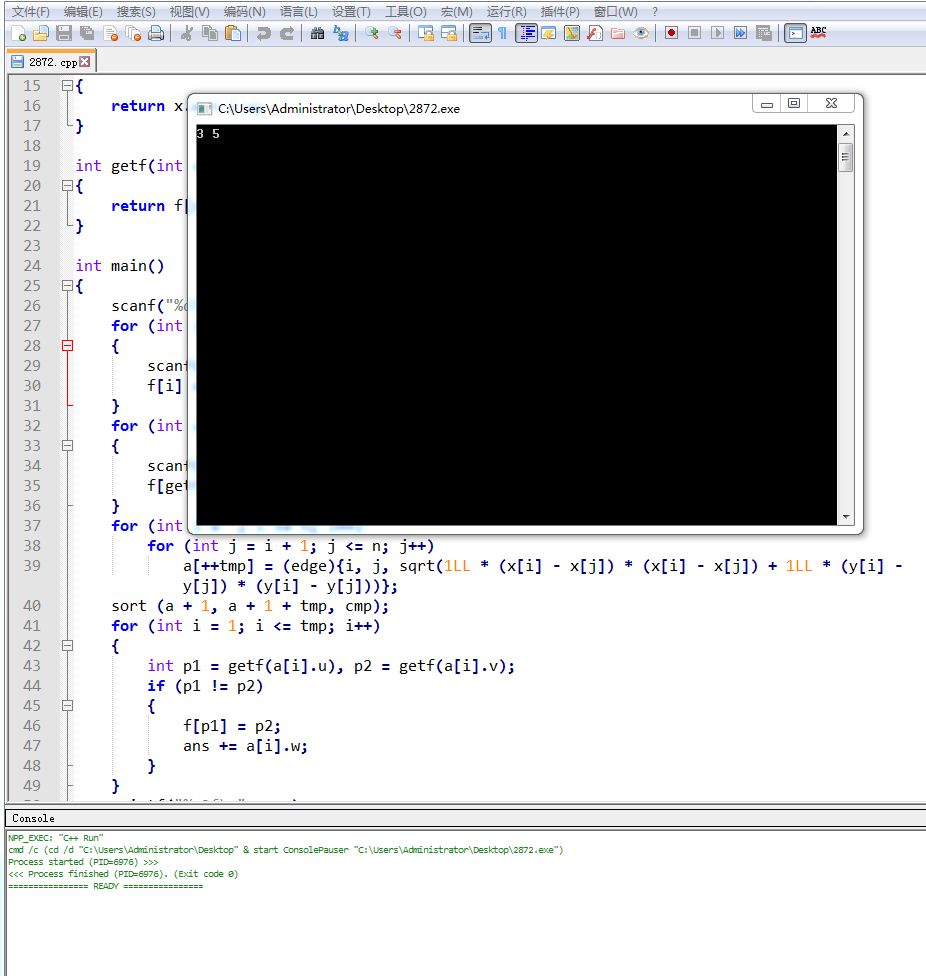Viewport: 926px width, 976px height.
Task: Open the 运行(R) menu
Action: pyautogui.click(x=506, y=11)
